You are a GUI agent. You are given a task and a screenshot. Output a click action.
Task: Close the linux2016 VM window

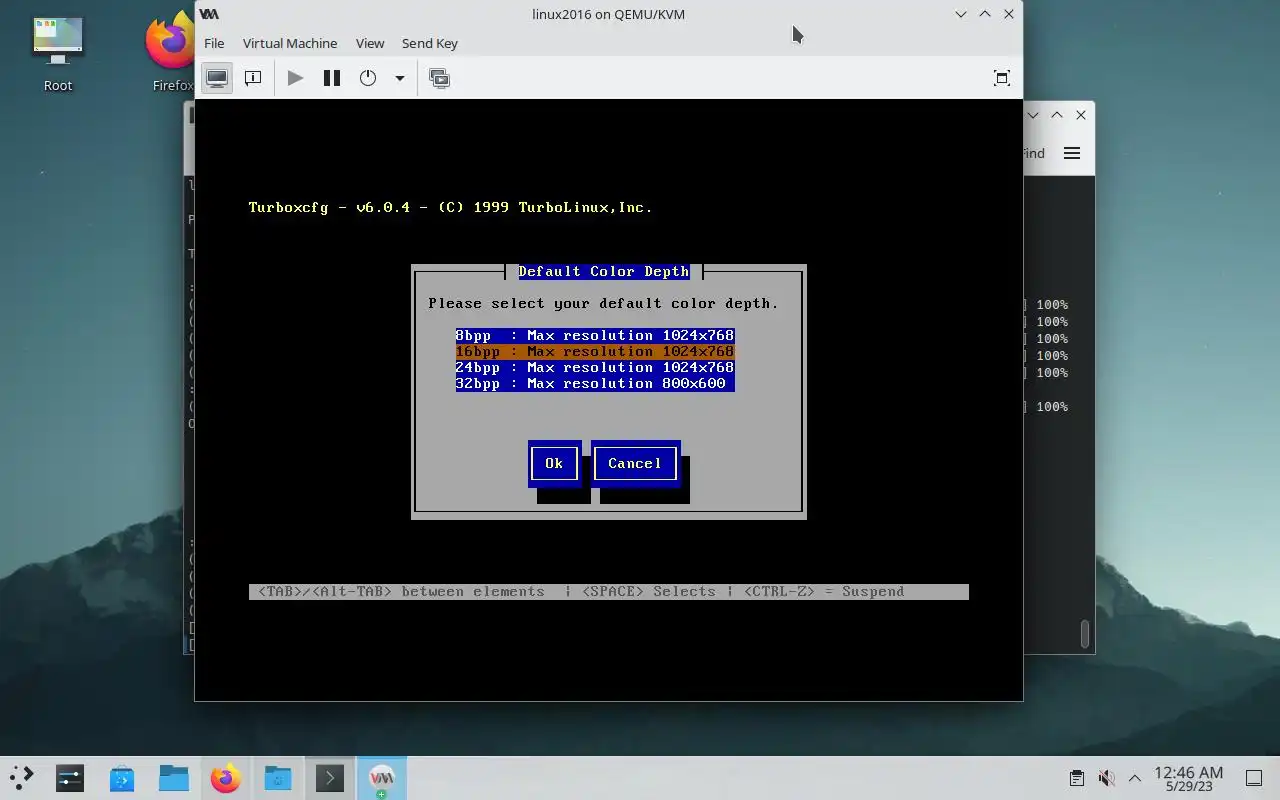(1009, 14)
